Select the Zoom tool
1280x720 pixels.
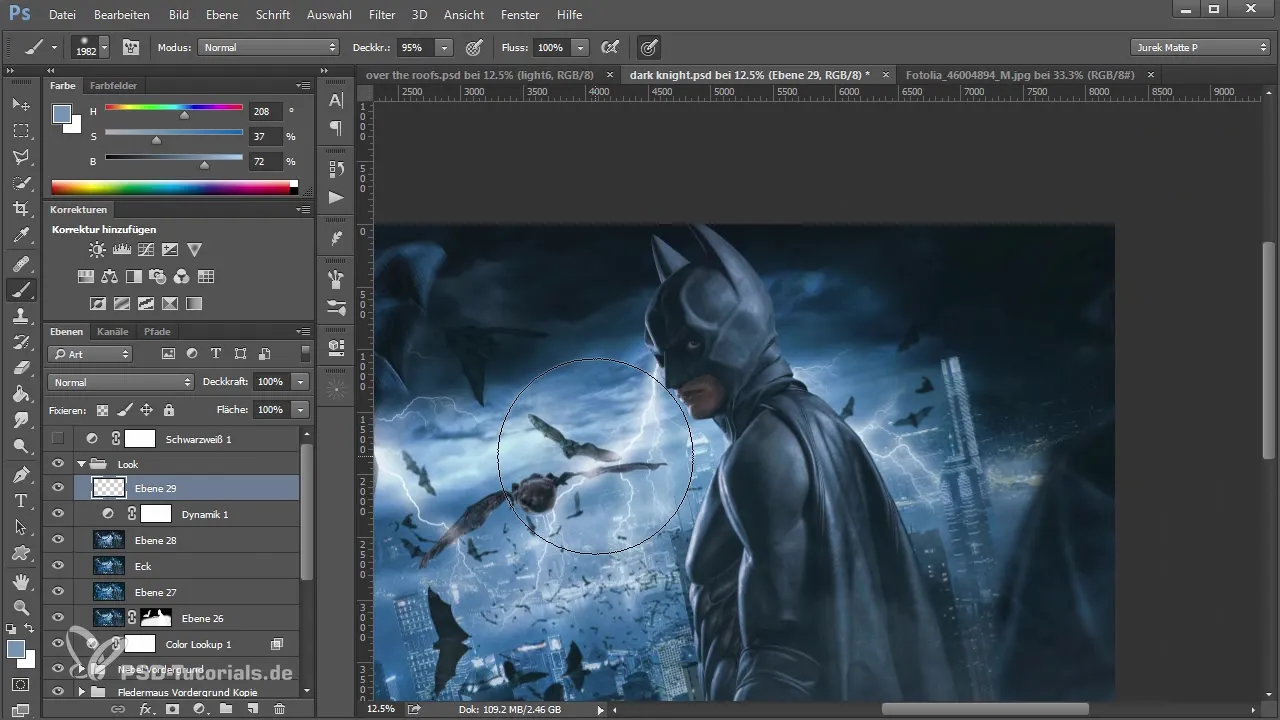pyautogui.click(x=21, y=607)
